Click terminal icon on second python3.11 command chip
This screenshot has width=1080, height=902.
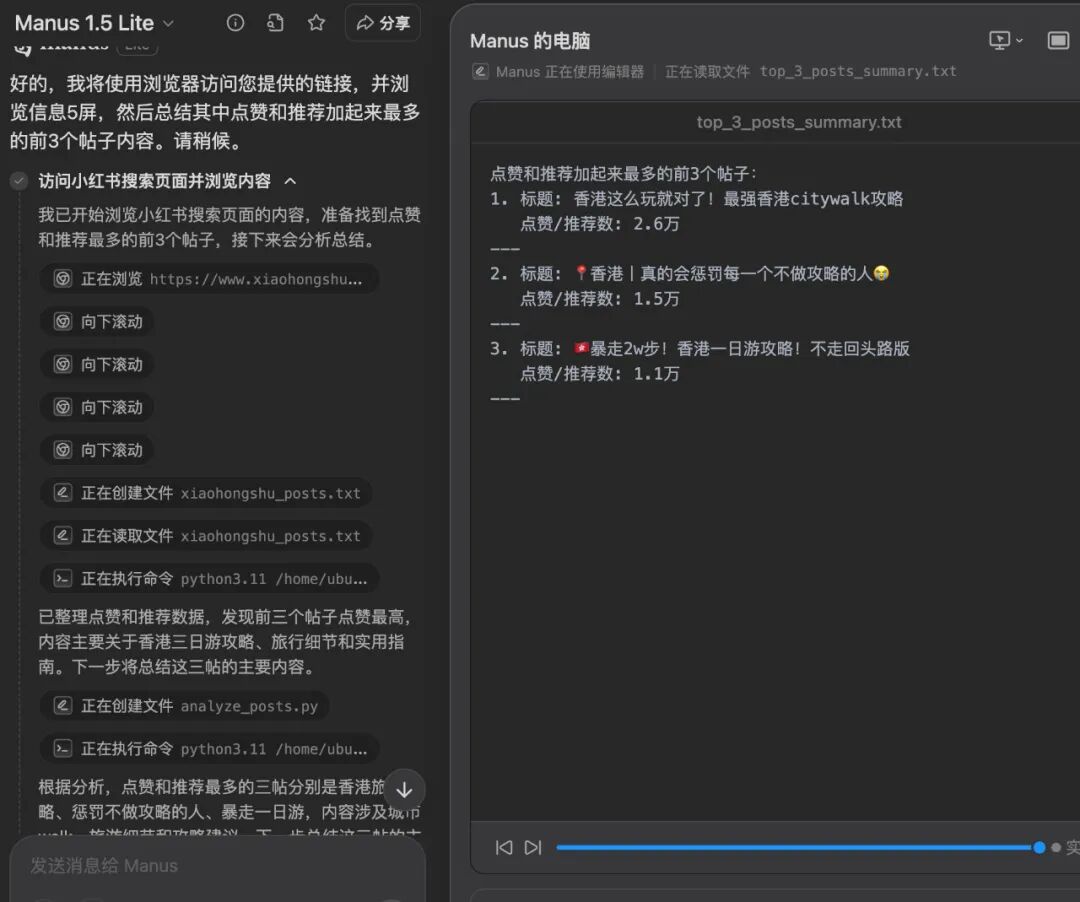click(63, 748)
